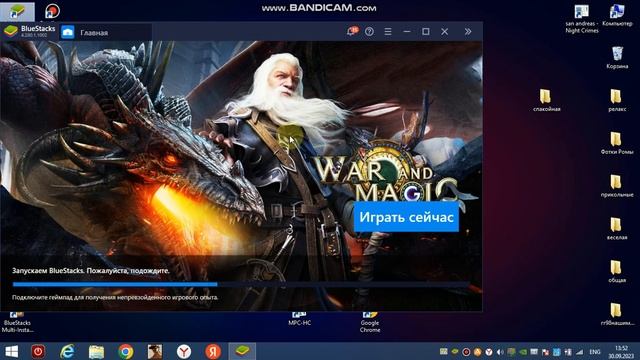Select the Главная home tab
Image resolution: width=640 pixels, height=360 pixels.
tap(106, 32)
